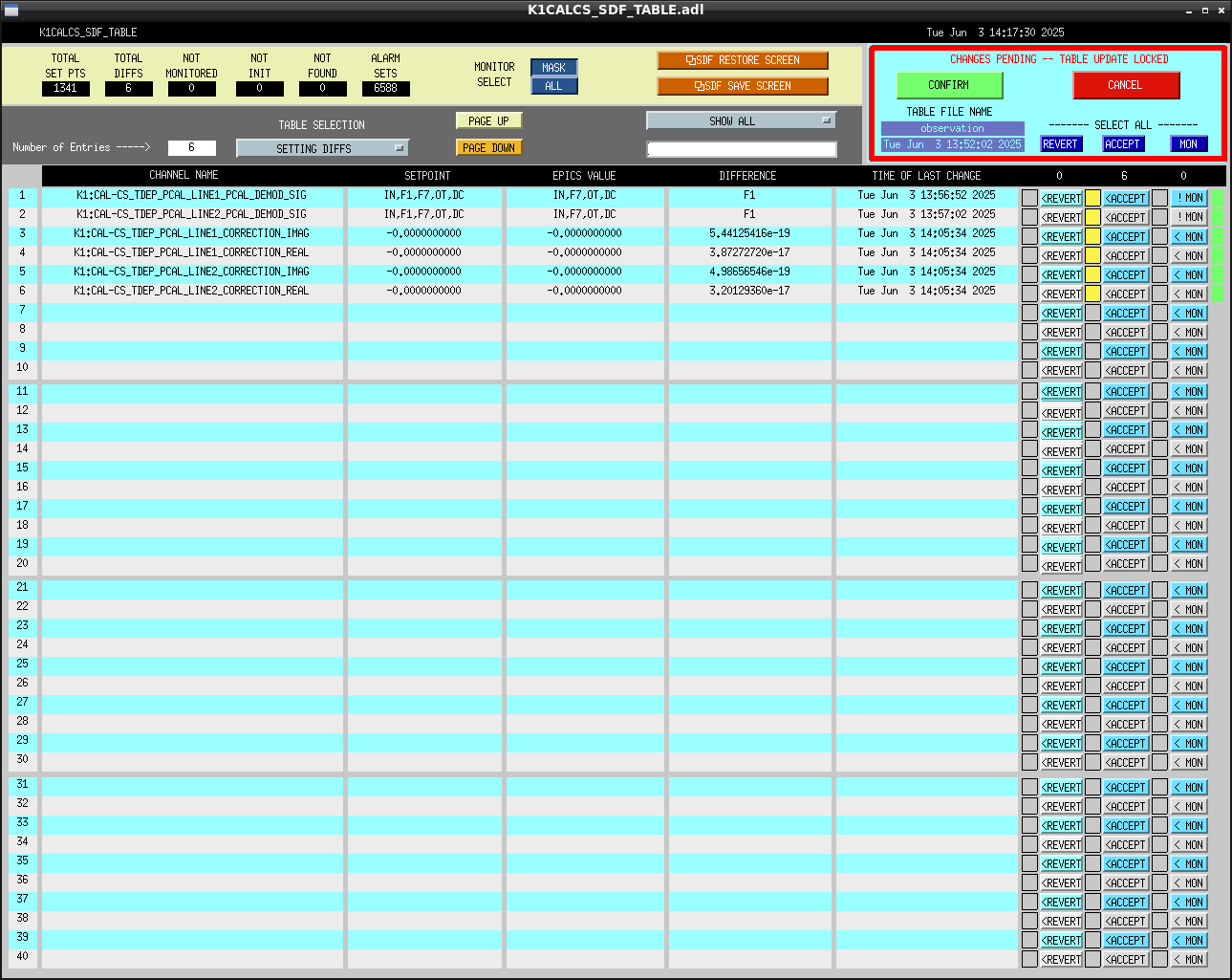Click the ALARM SETS value 6588
Image resolution: width=1232 pixels, height=980 pixels.
386,88
